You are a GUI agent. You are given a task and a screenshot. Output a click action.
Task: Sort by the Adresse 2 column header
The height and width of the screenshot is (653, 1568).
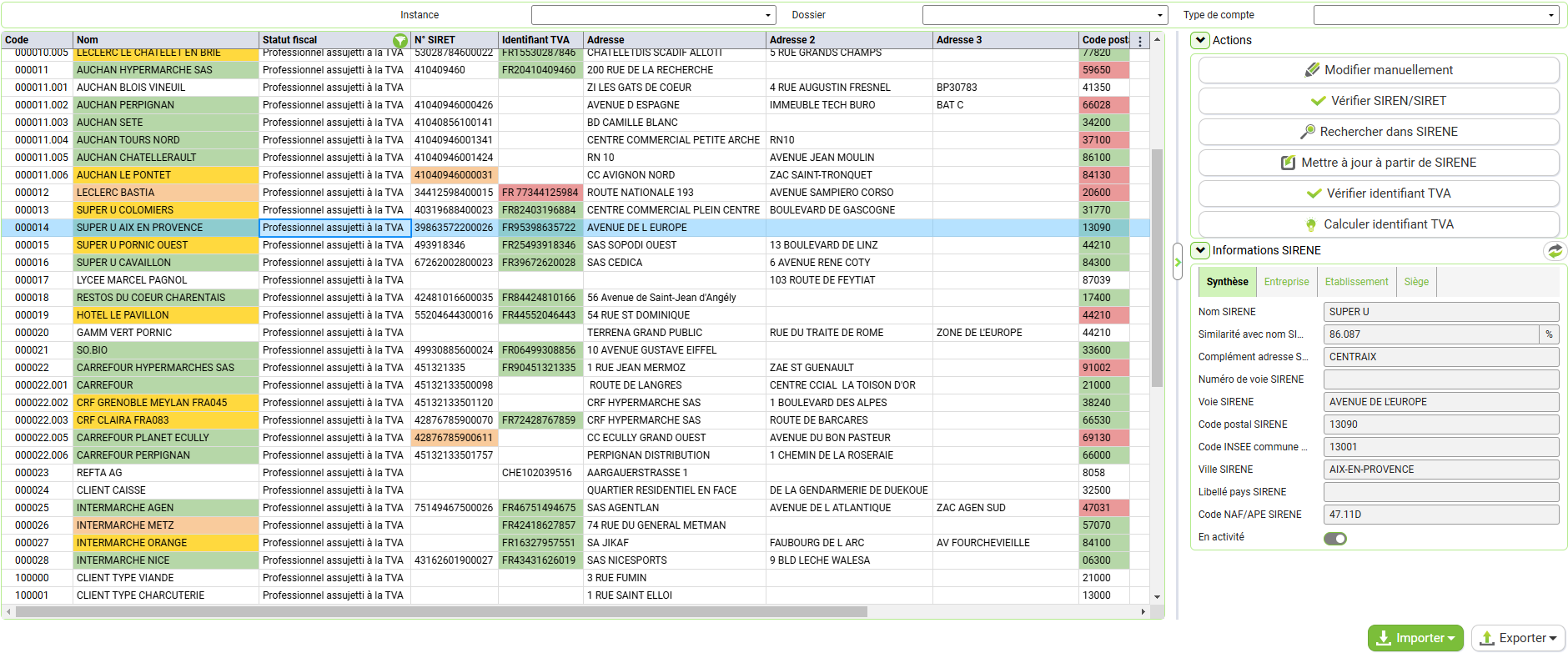point(849,40)
